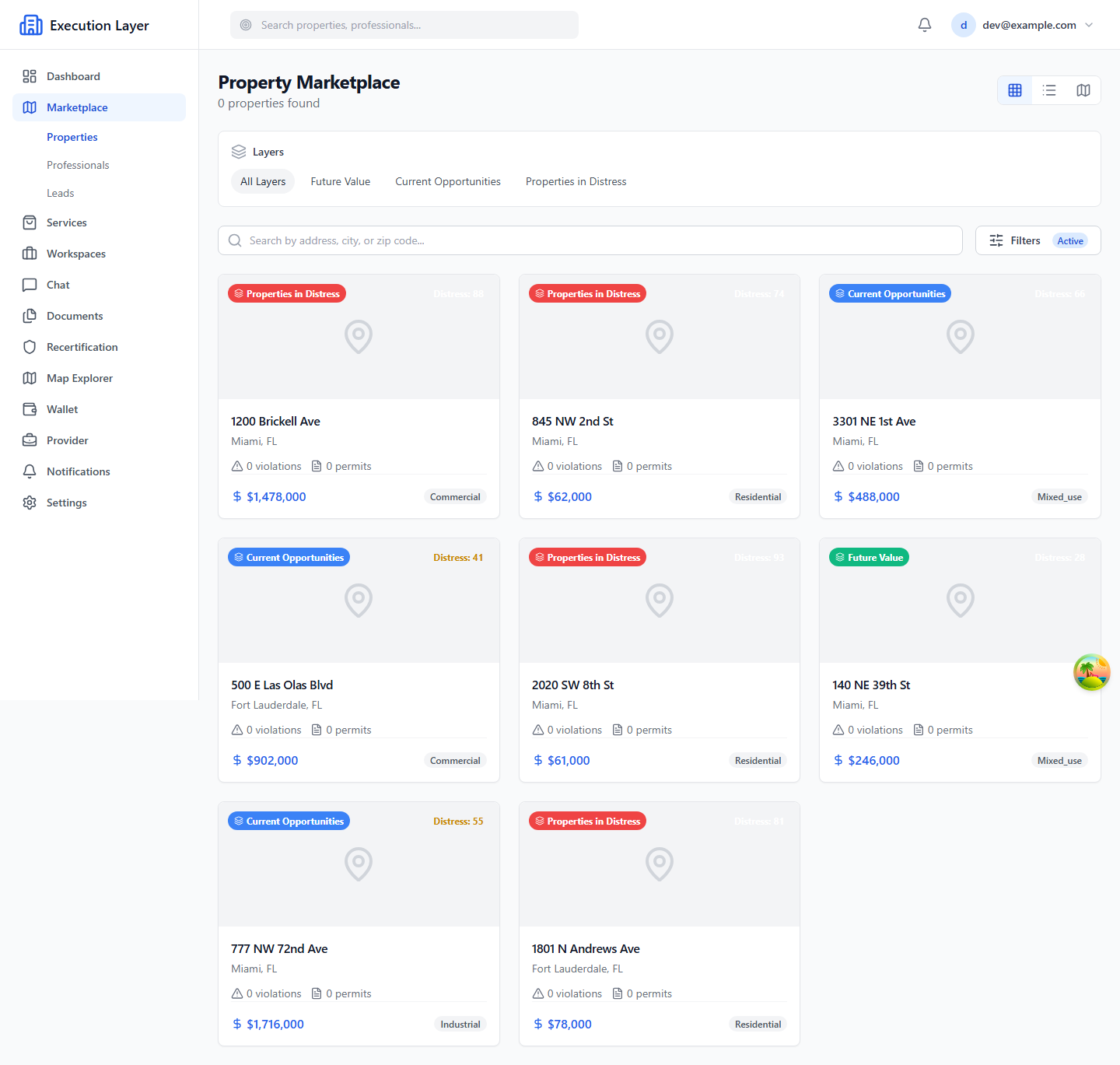This screenshot has width=1120, height=1065.
Task: Open the Filters panel button
Action: (x=1038, y=240)
